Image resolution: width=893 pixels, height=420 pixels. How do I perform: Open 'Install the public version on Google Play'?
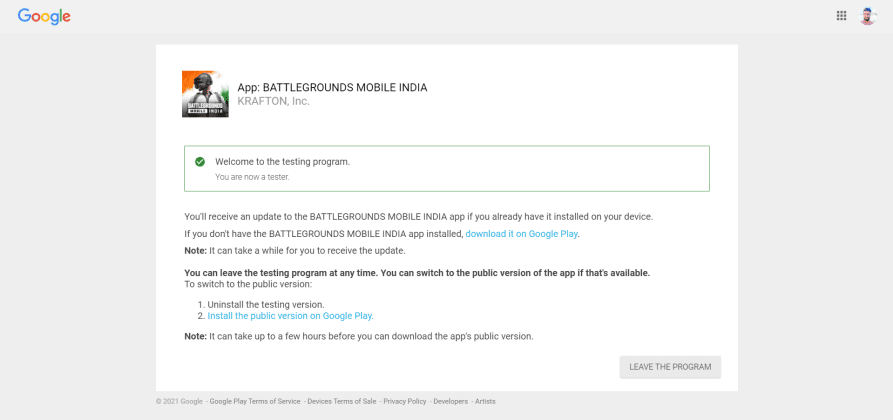(290, 316)
